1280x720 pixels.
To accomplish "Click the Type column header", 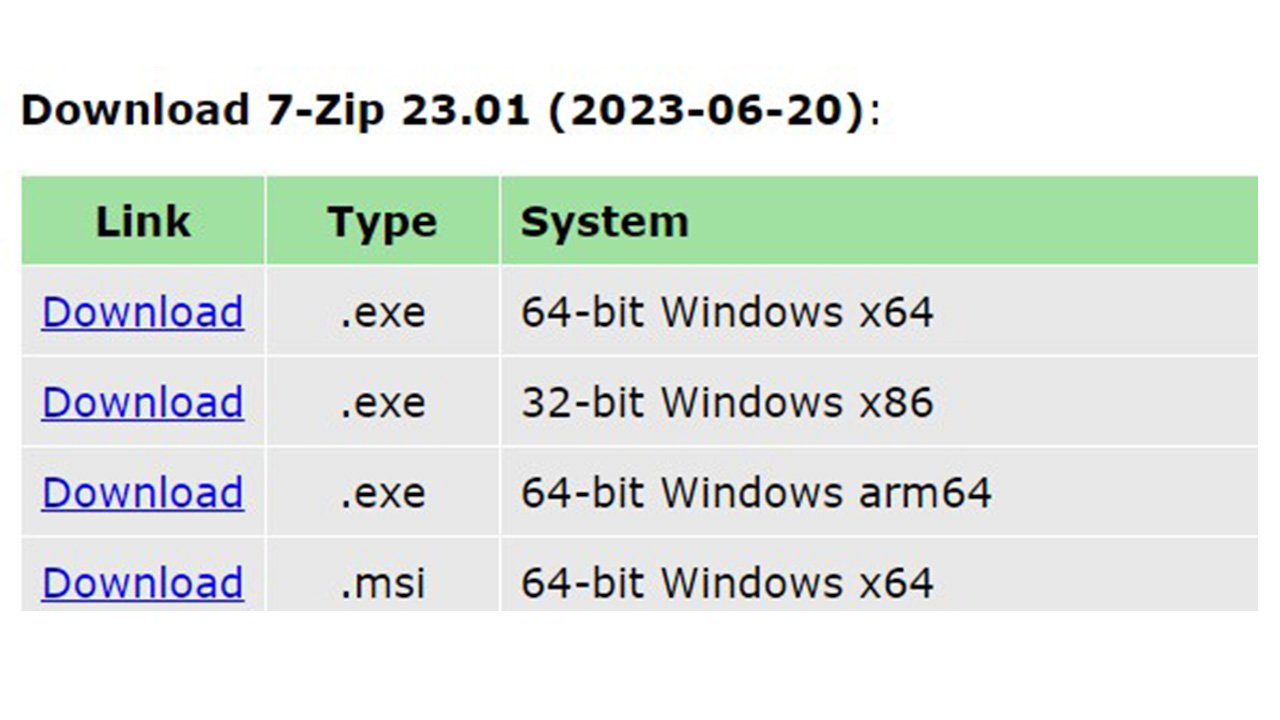I will click(x=382, y=222).
